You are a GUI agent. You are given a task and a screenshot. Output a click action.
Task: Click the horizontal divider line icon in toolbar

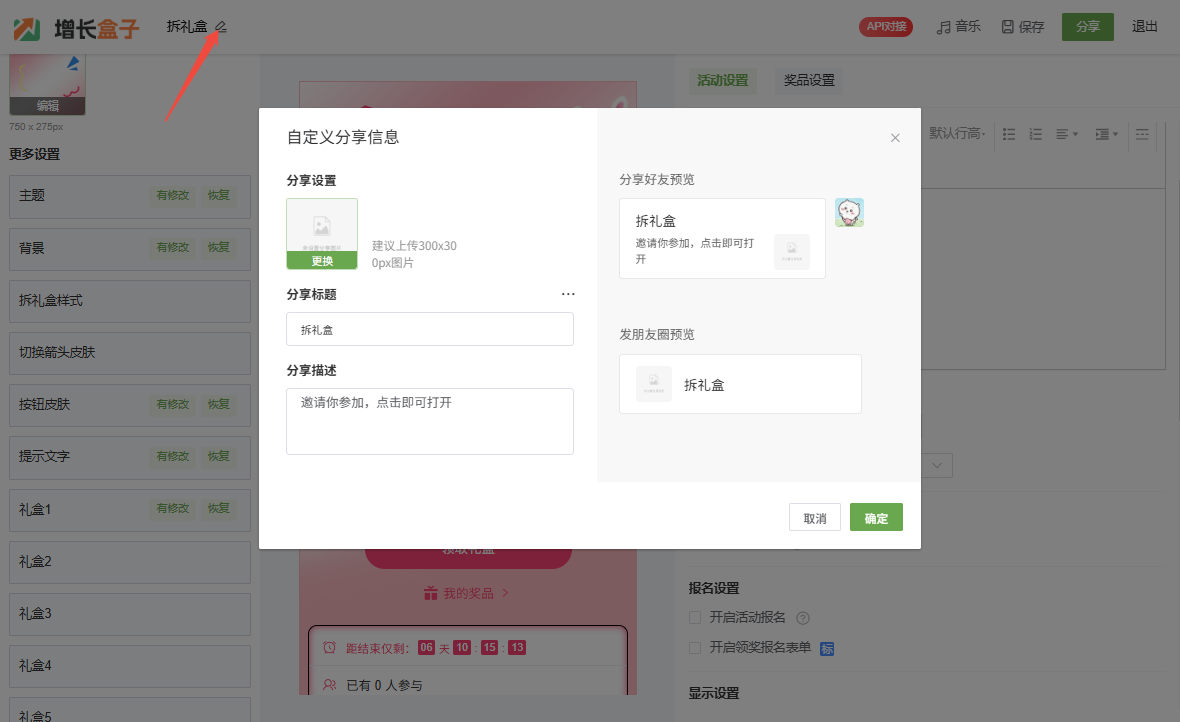pyautogui.click(x=1142, y=134)
